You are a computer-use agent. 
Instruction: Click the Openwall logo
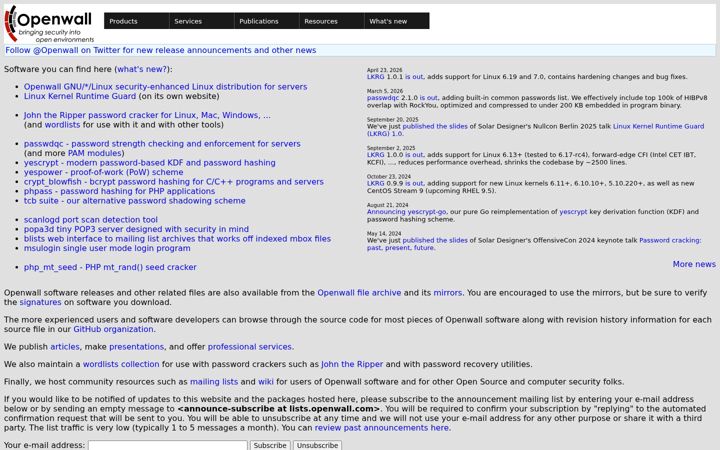(49, 24)
